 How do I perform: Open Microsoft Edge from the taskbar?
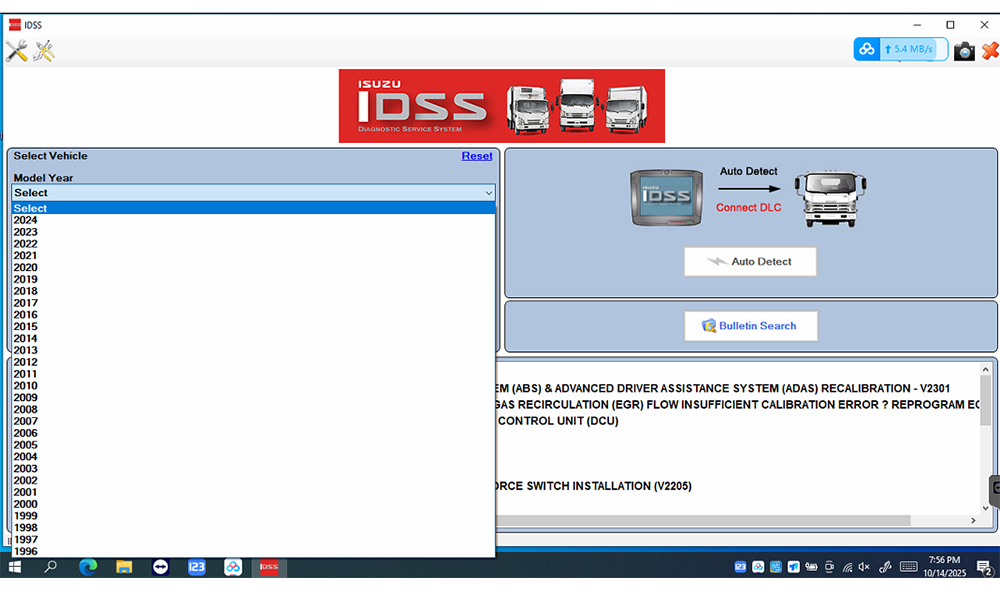click(x=88, y=567)
